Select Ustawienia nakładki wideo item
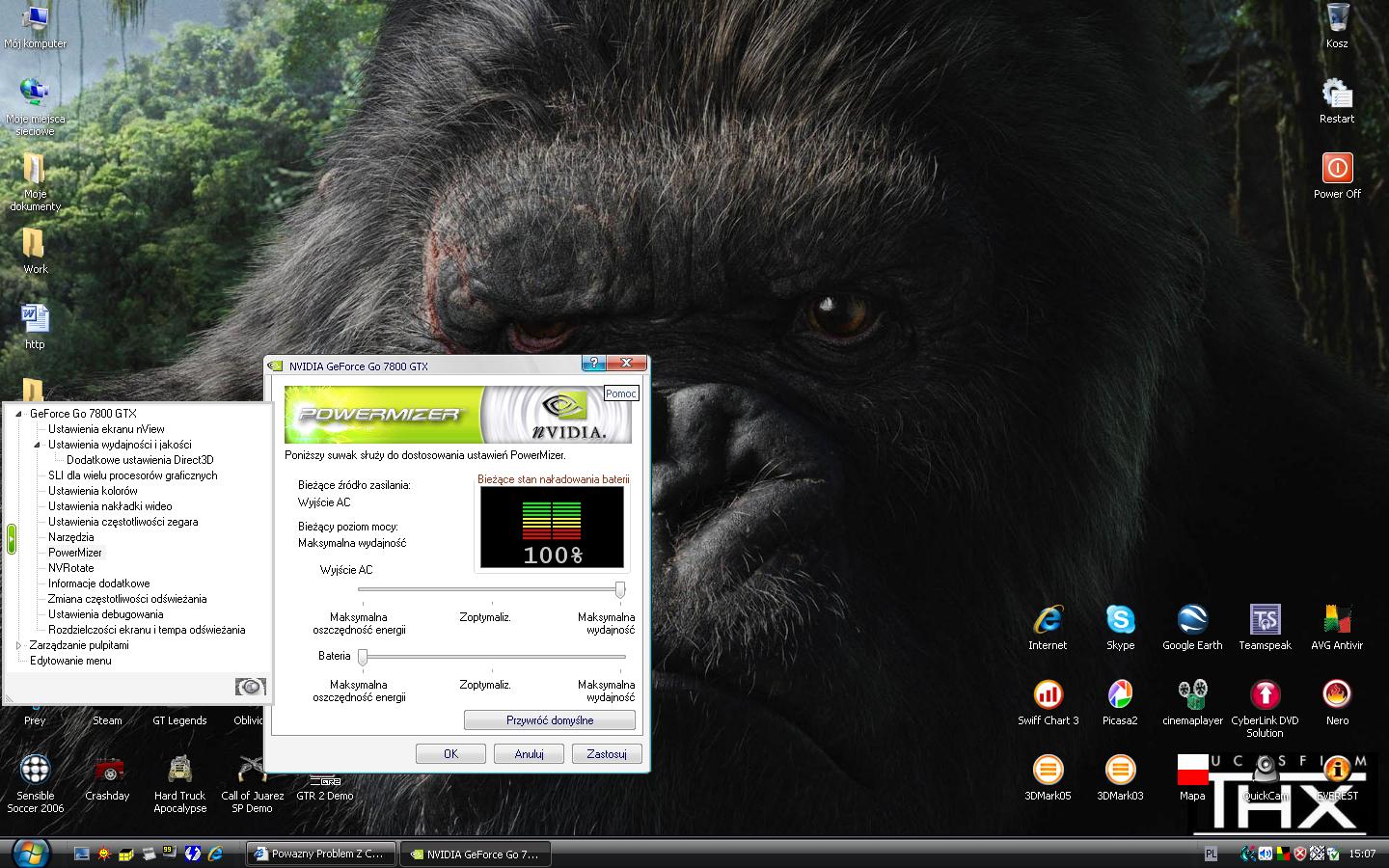Screen dimensions: 1389x868 110,506
